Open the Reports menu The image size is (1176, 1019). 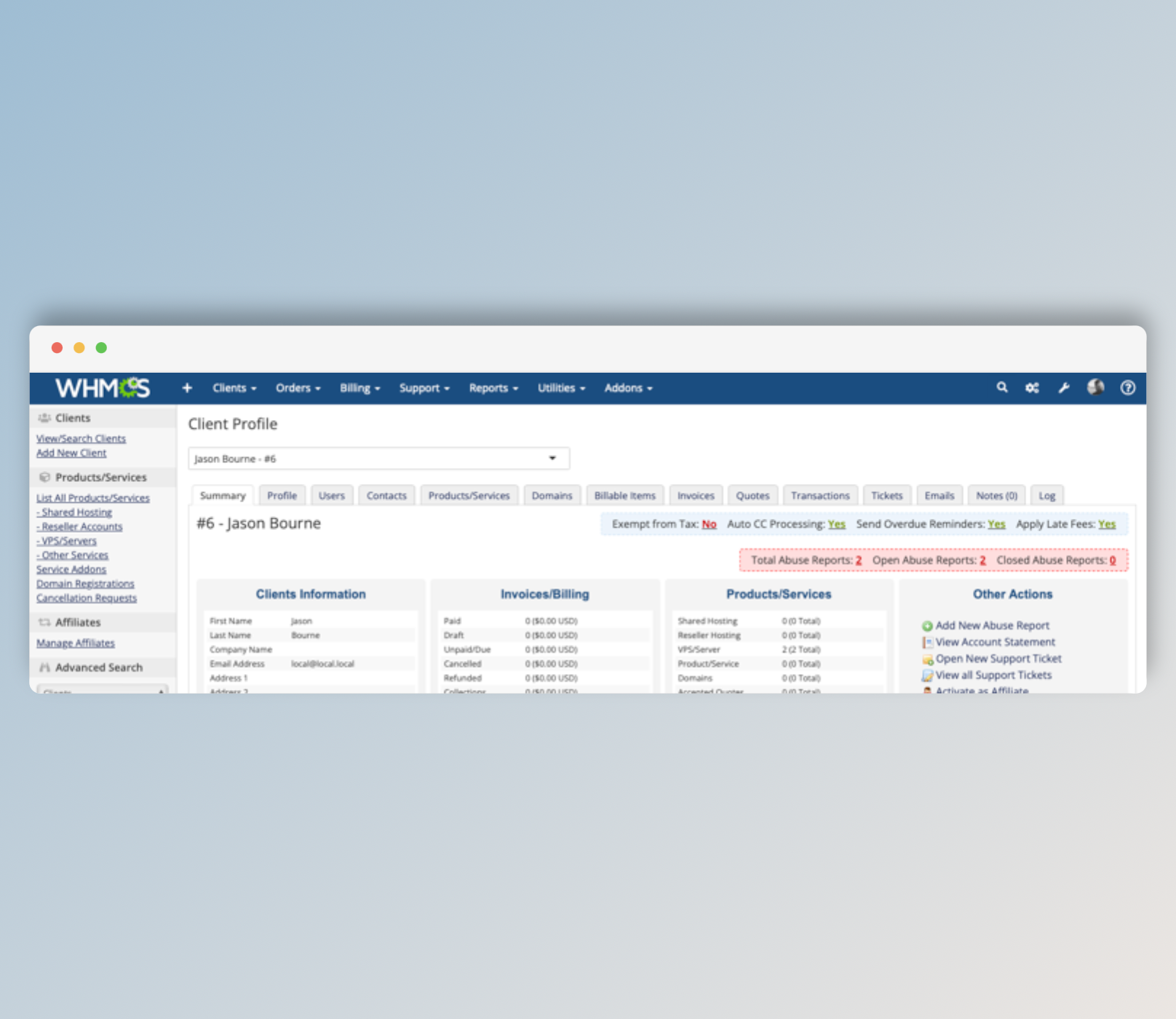coord(493,388)
